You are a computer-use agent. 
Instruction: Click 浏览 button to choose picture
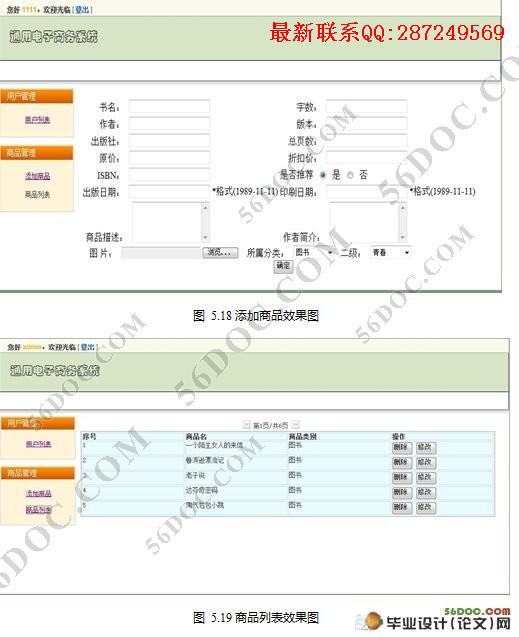[220, 252]
